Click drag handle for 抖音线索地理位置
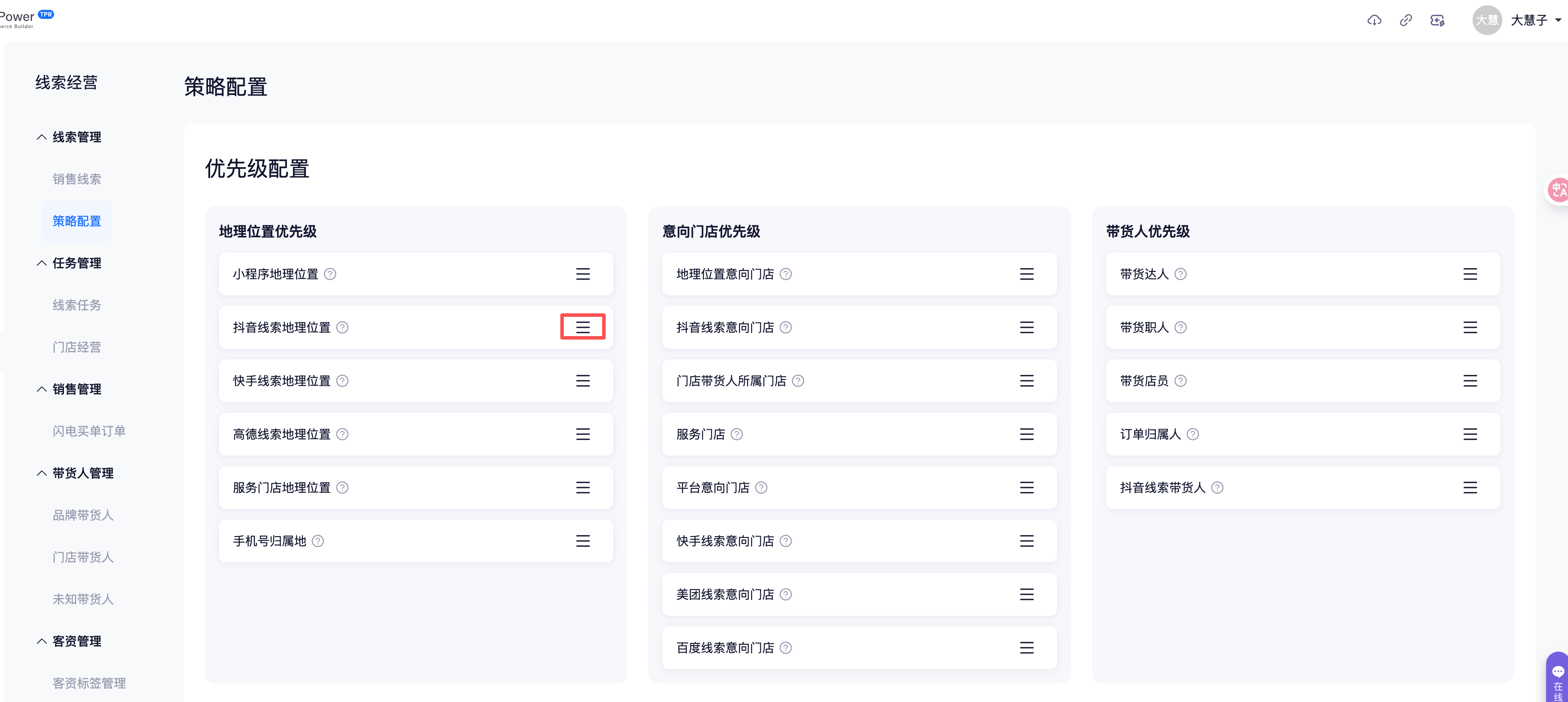 point(583,327)
